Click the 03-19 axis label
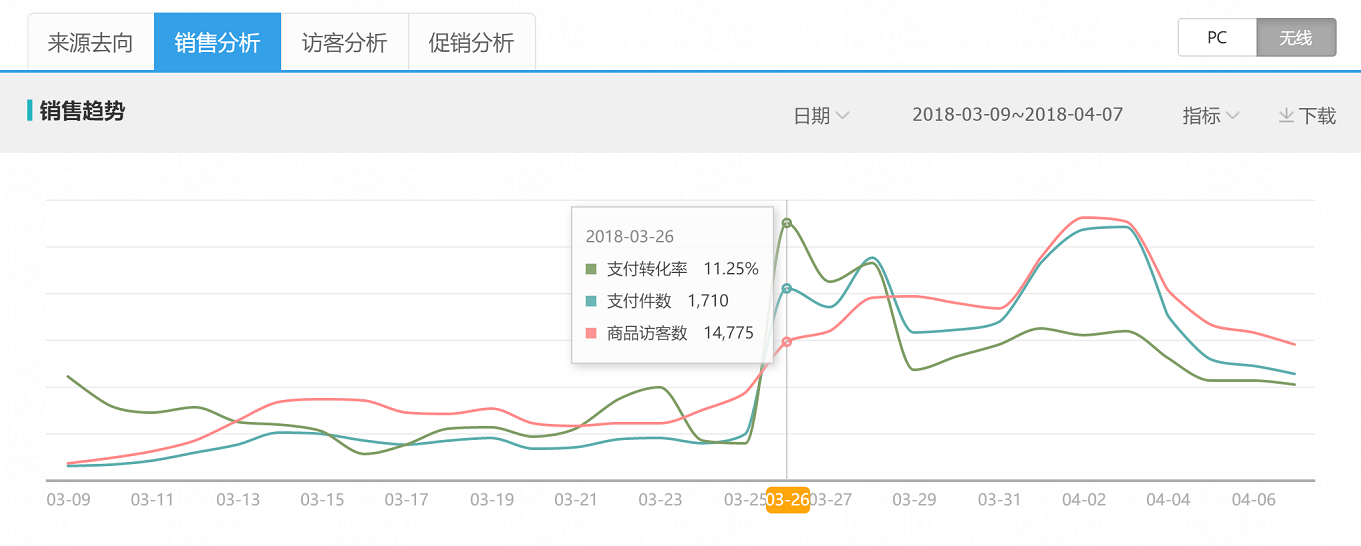1361x546 pixels. (x=491, y=500)
